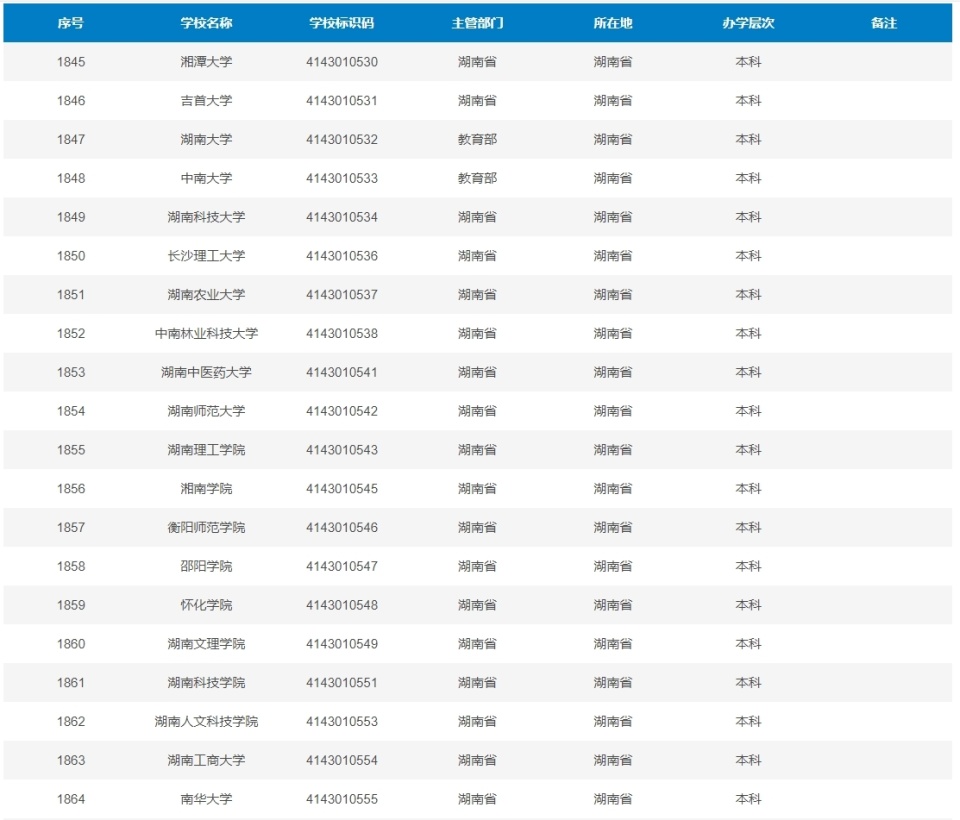Click on 湖南农业大学 in the table
The image size is (960, 820).
pos(206,295)
